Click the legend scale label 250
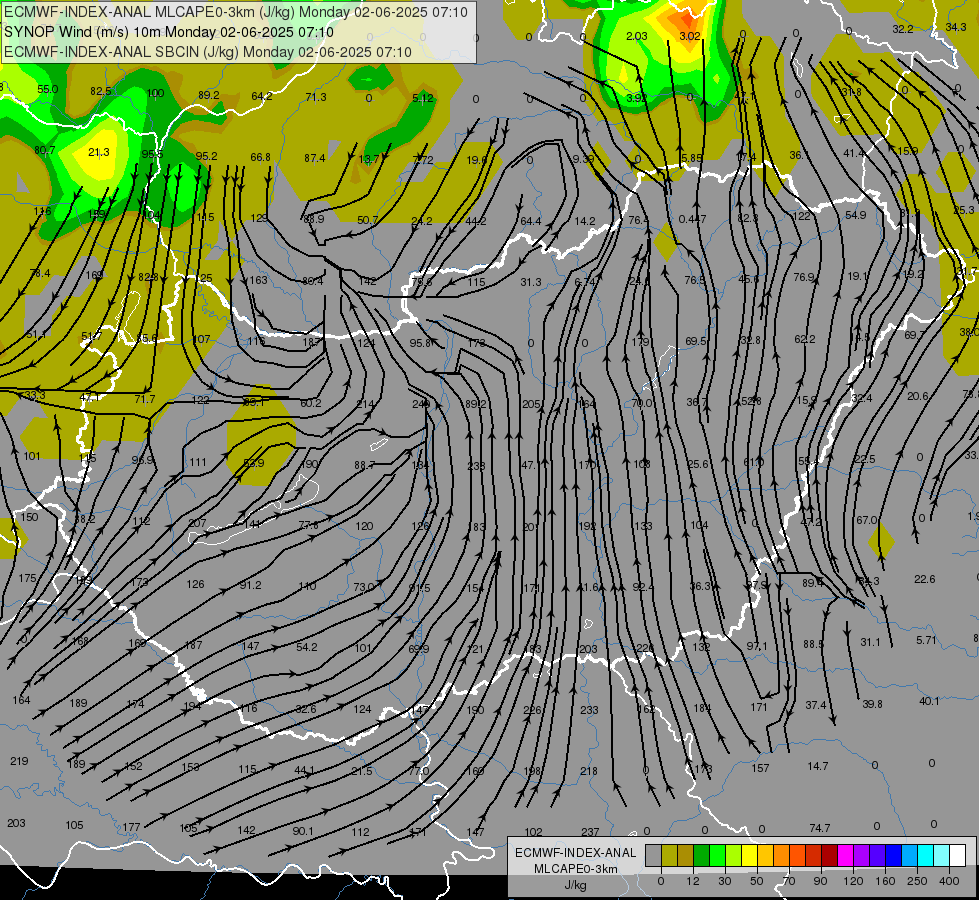 click(917, 881)
